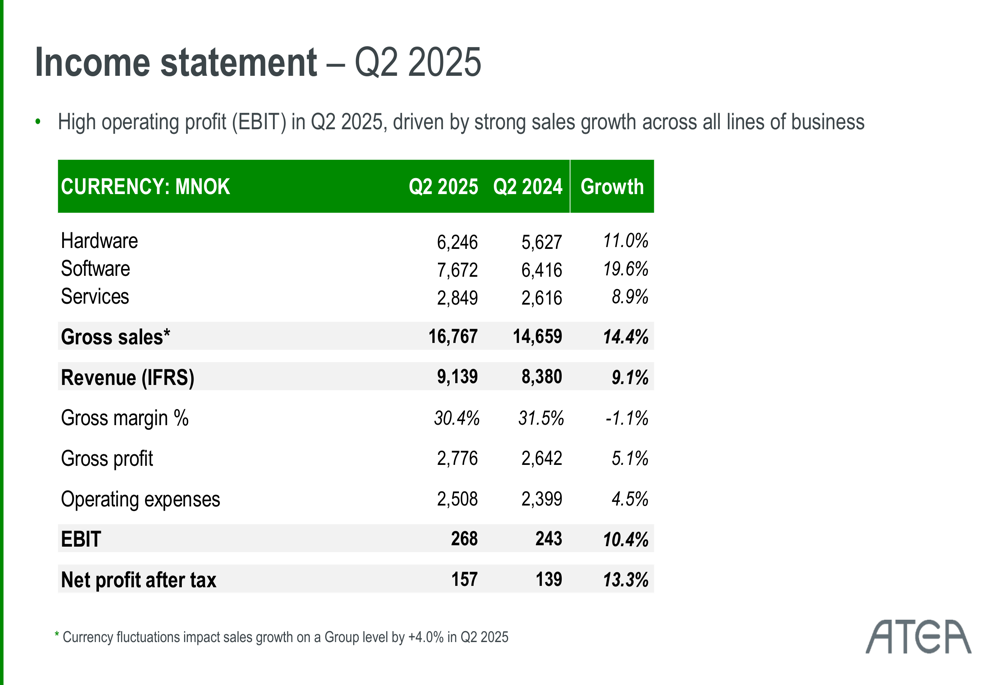Select the Growth column header
Viewport: 1000px width, 685px height.
click(x=612, y=187)
